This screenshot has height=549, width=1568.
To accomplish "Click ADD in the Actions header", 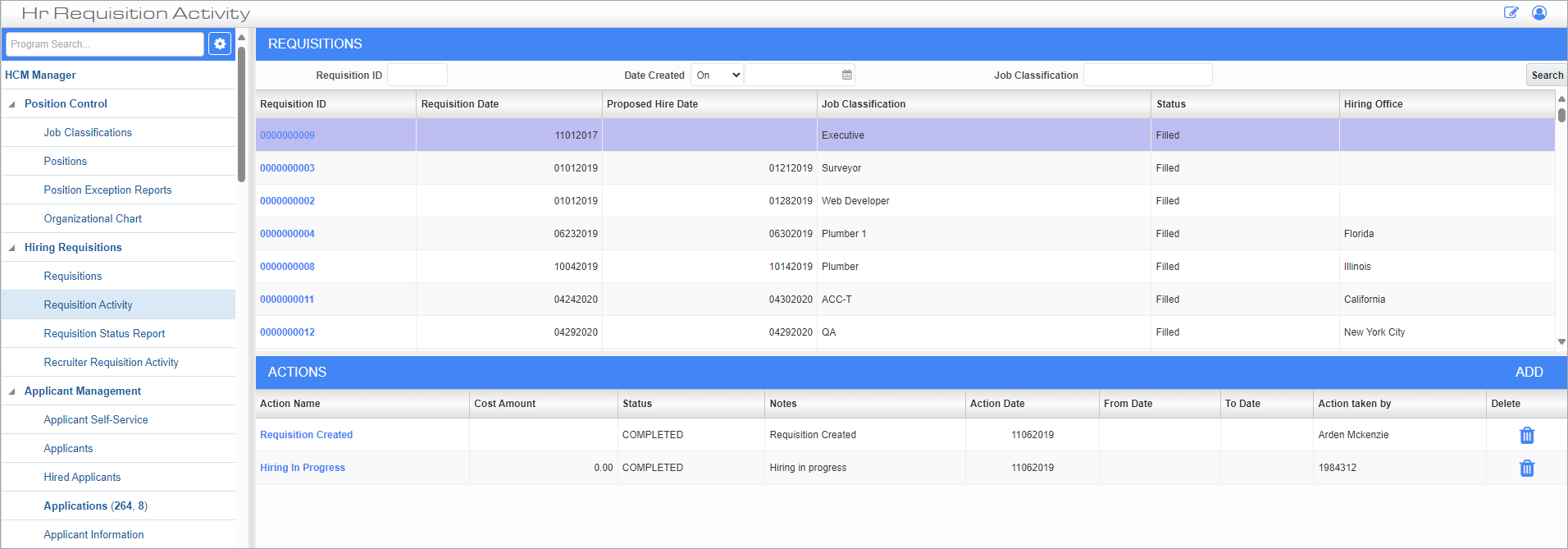I will [1529, 372].
